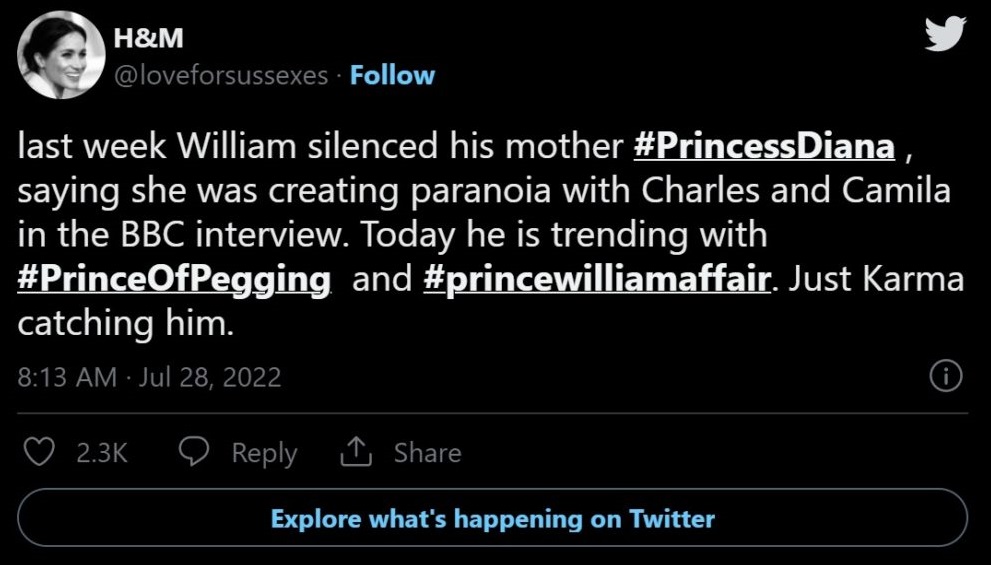Click the heart icon to like the tweet

38,452
